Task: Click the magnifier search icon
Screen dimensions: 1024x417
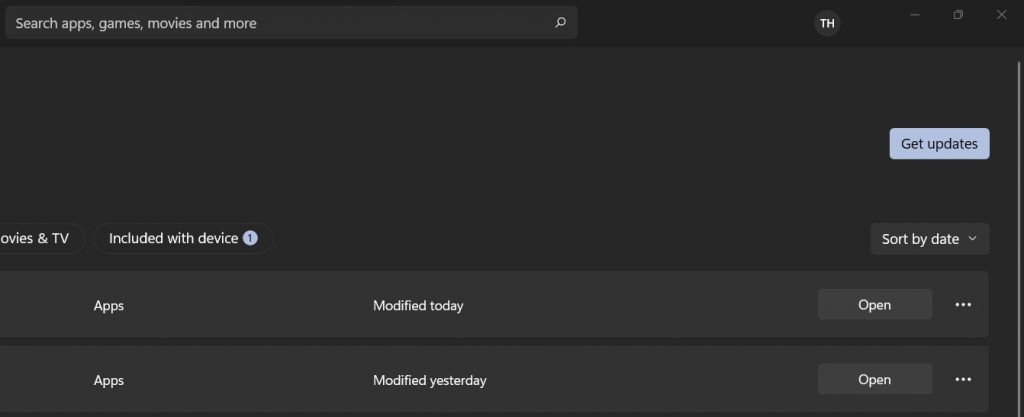Action: pos(560,23)
